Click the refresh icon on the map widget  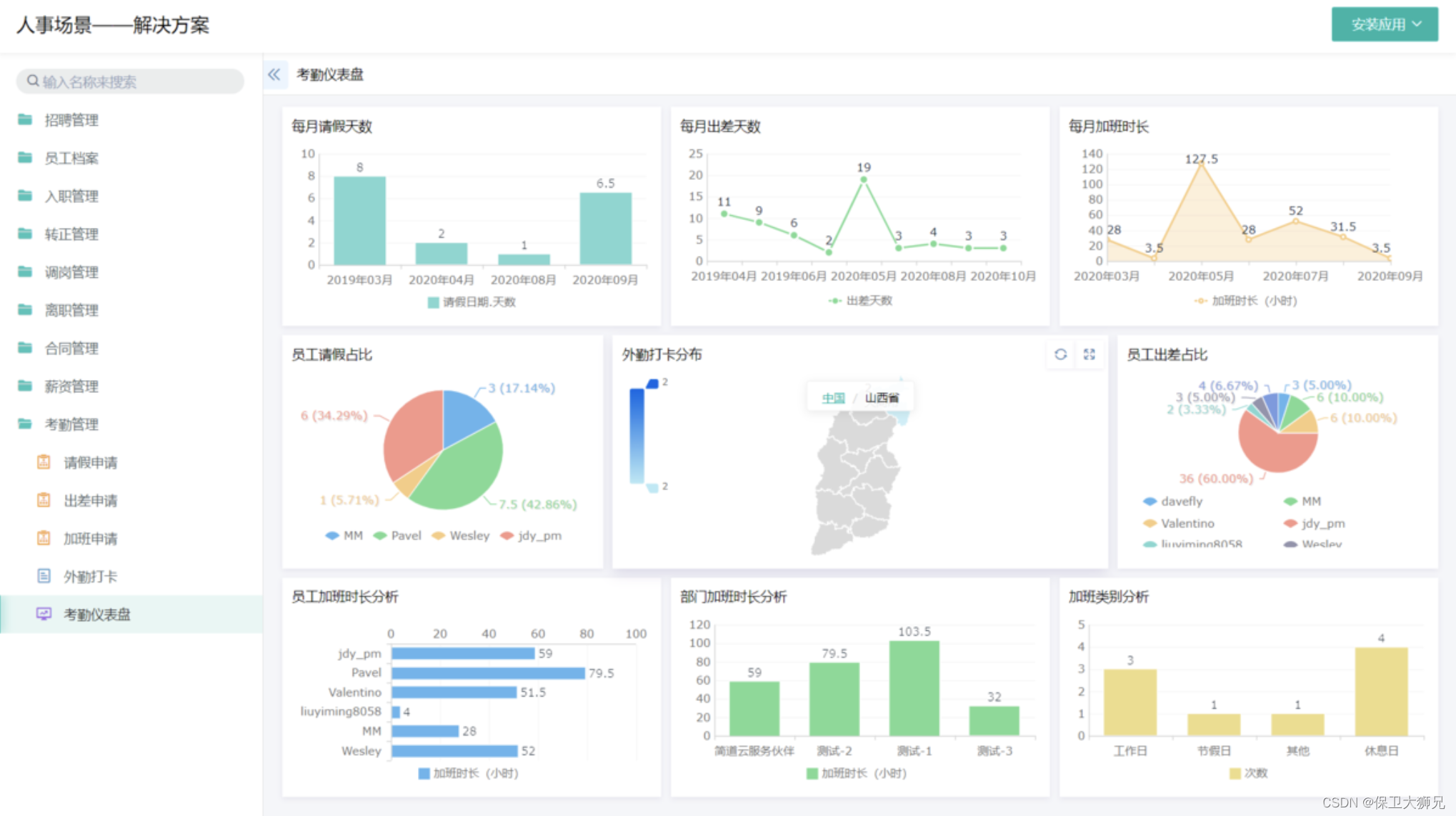(x=1060, y=354)
